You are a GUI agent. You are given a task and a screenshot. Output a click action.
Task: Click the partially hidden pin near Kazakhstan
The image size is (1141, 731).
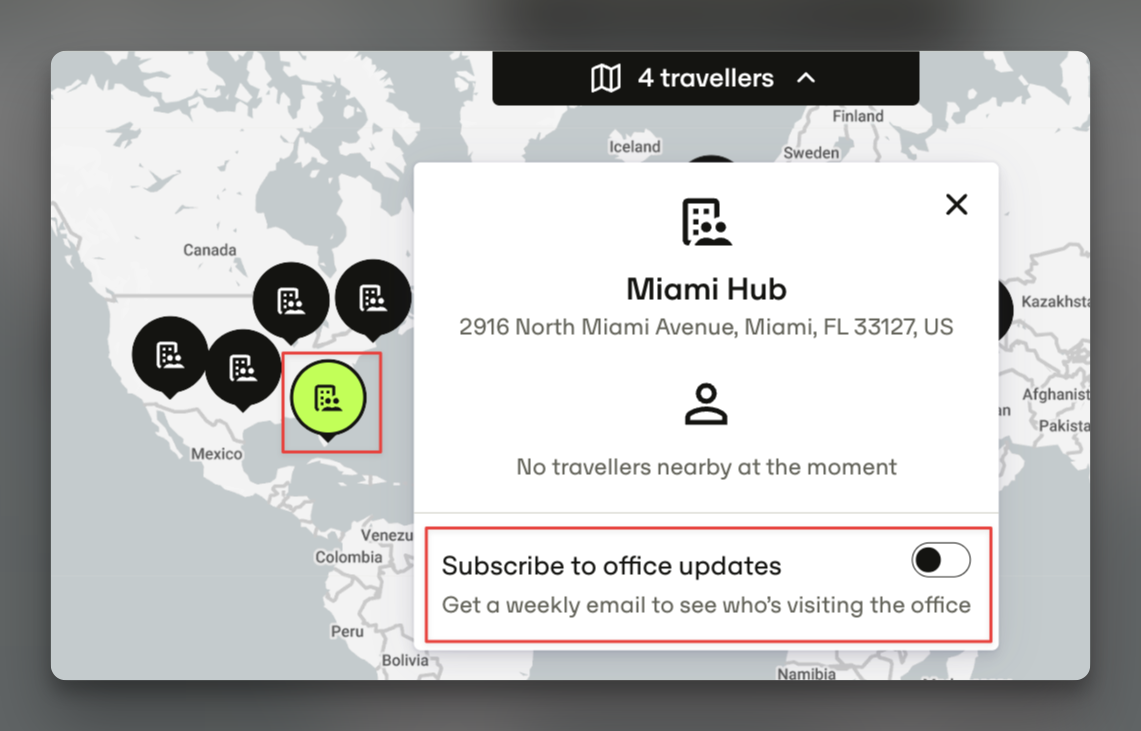click(1006, 311)
